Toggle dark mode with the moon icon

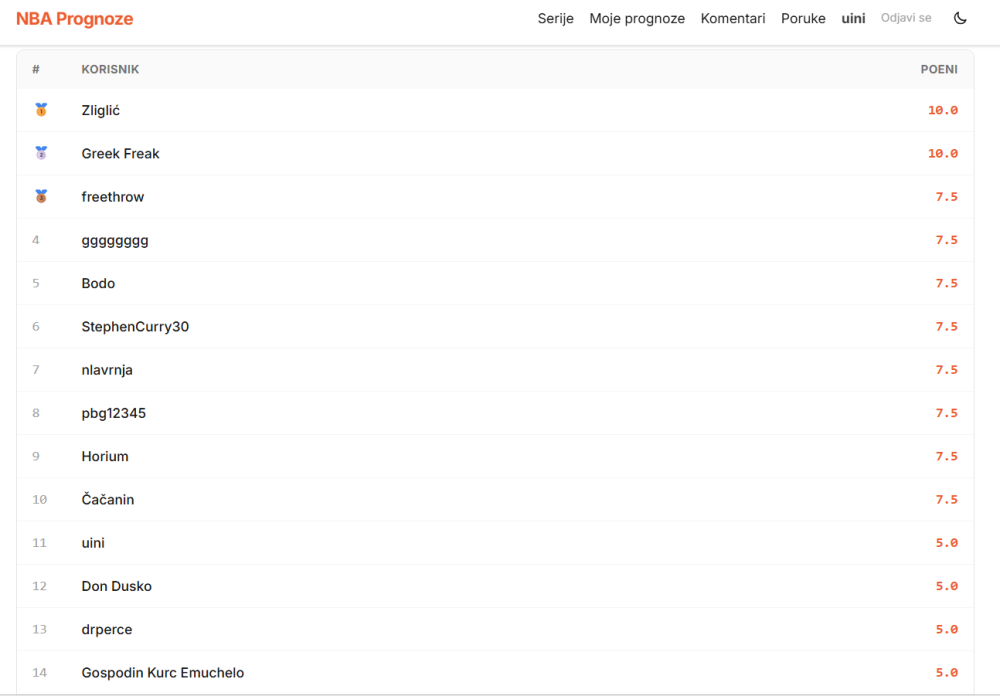(x=960, y=18)
